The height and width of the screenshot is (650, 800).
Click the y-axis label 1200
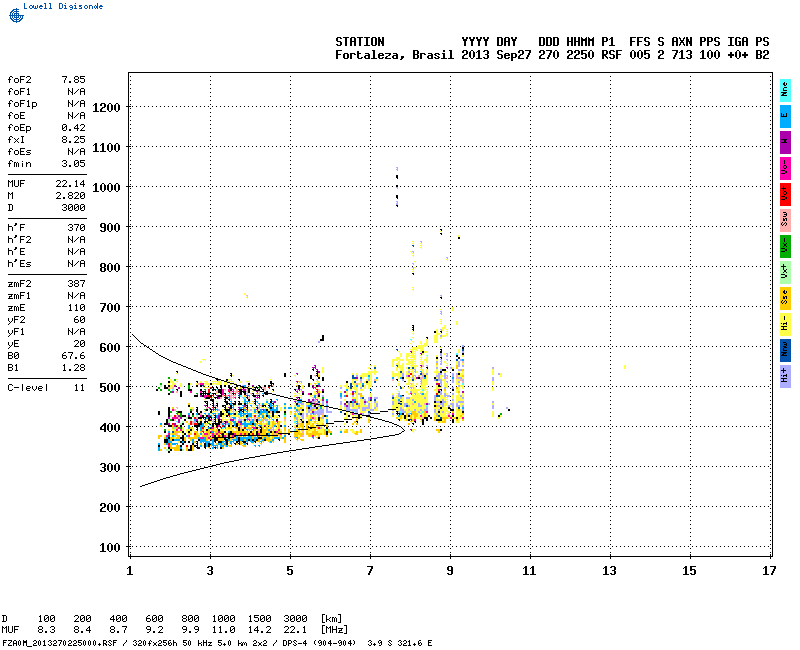tap(106, 108)
